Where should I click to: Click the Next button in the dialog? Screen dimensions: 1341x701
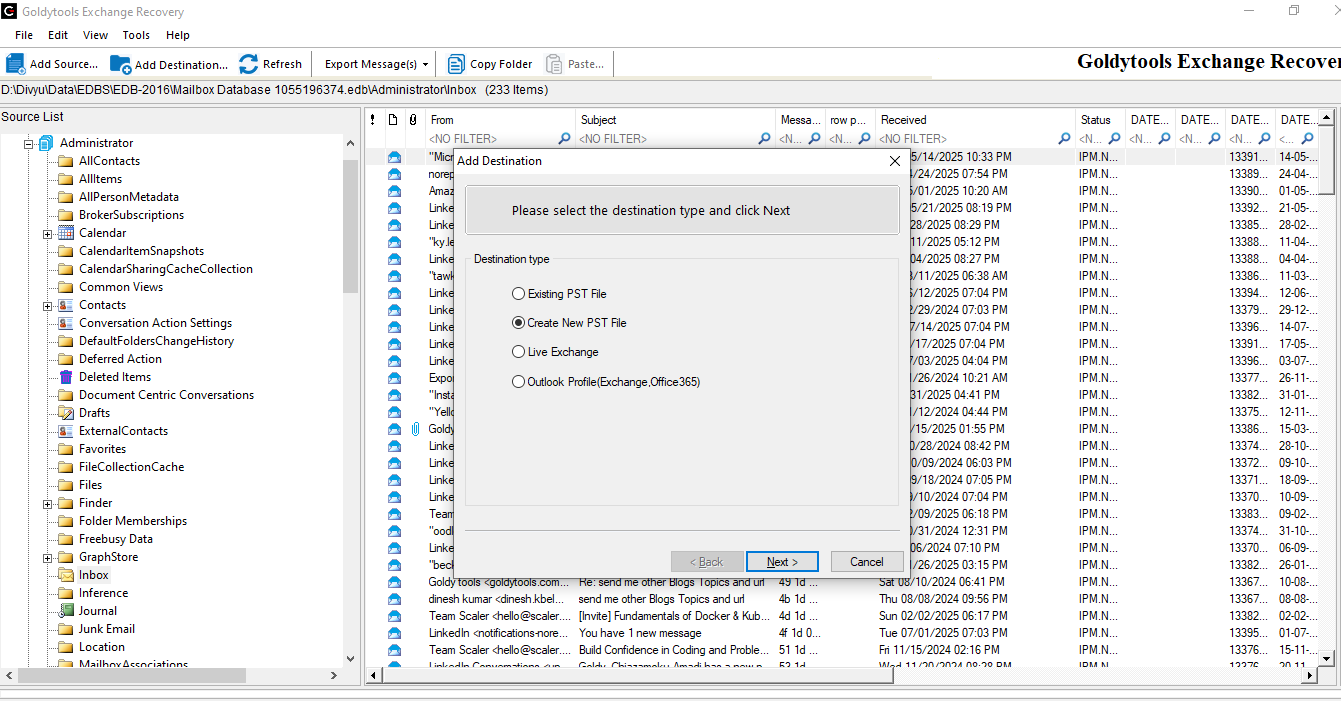pyautogui.click(x=782, y=562)
